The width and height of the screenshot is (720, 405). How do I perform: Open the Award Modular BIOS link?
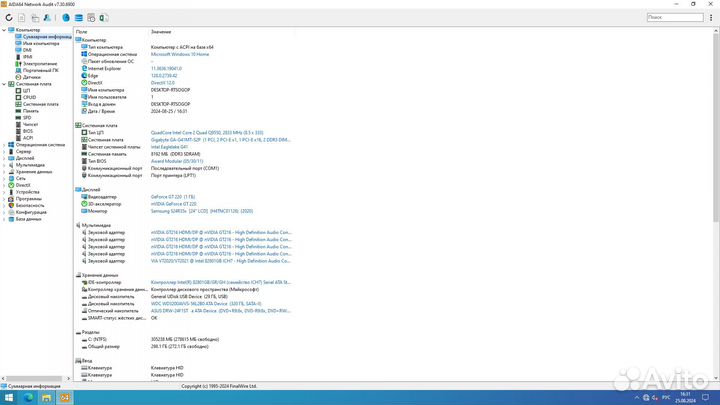point(177,161)
